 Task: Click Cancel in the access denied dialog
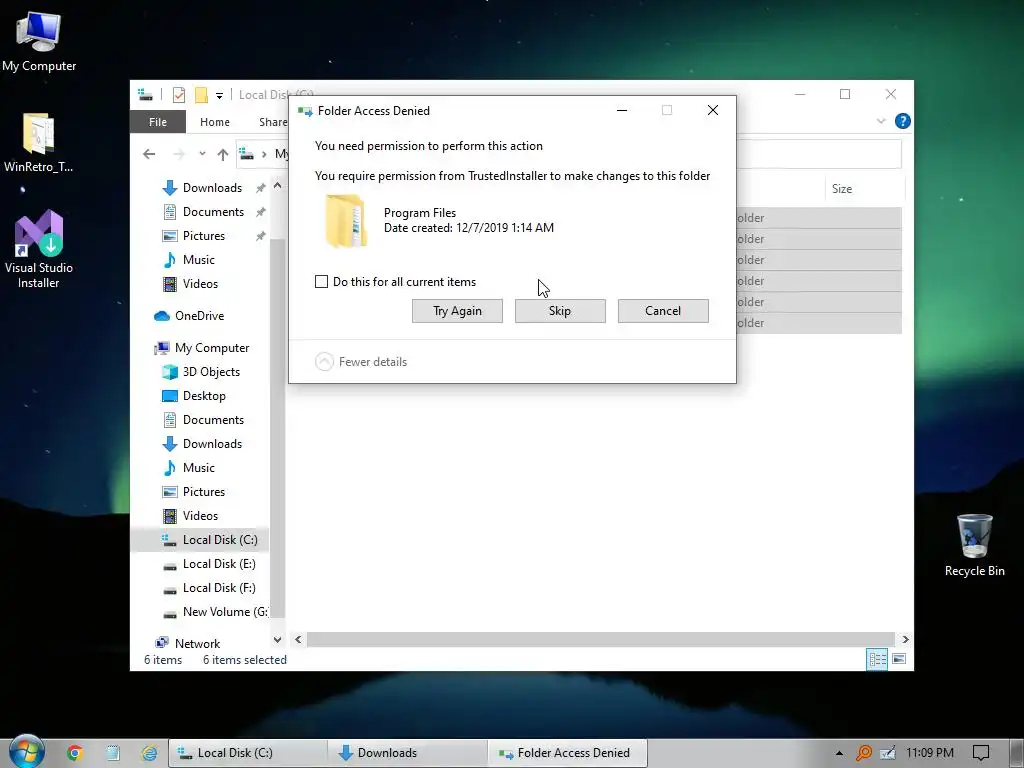click(663, 311)
